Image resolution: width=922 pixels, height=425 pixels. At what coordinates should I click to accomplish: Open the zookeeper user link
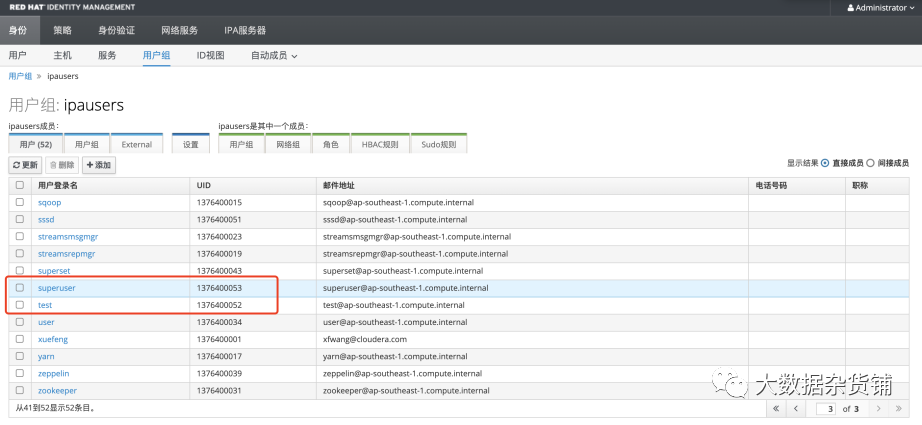[x=57, y=390]
